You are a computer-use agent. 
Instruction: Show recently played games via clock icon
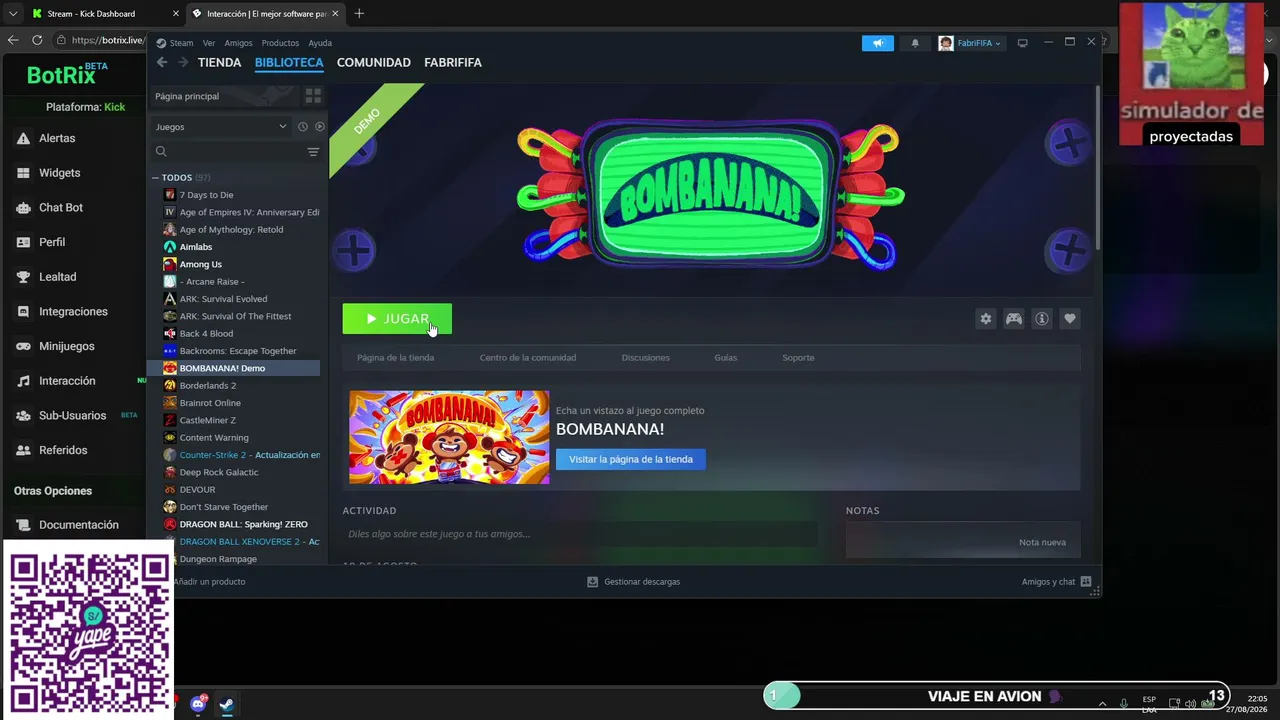302,127
